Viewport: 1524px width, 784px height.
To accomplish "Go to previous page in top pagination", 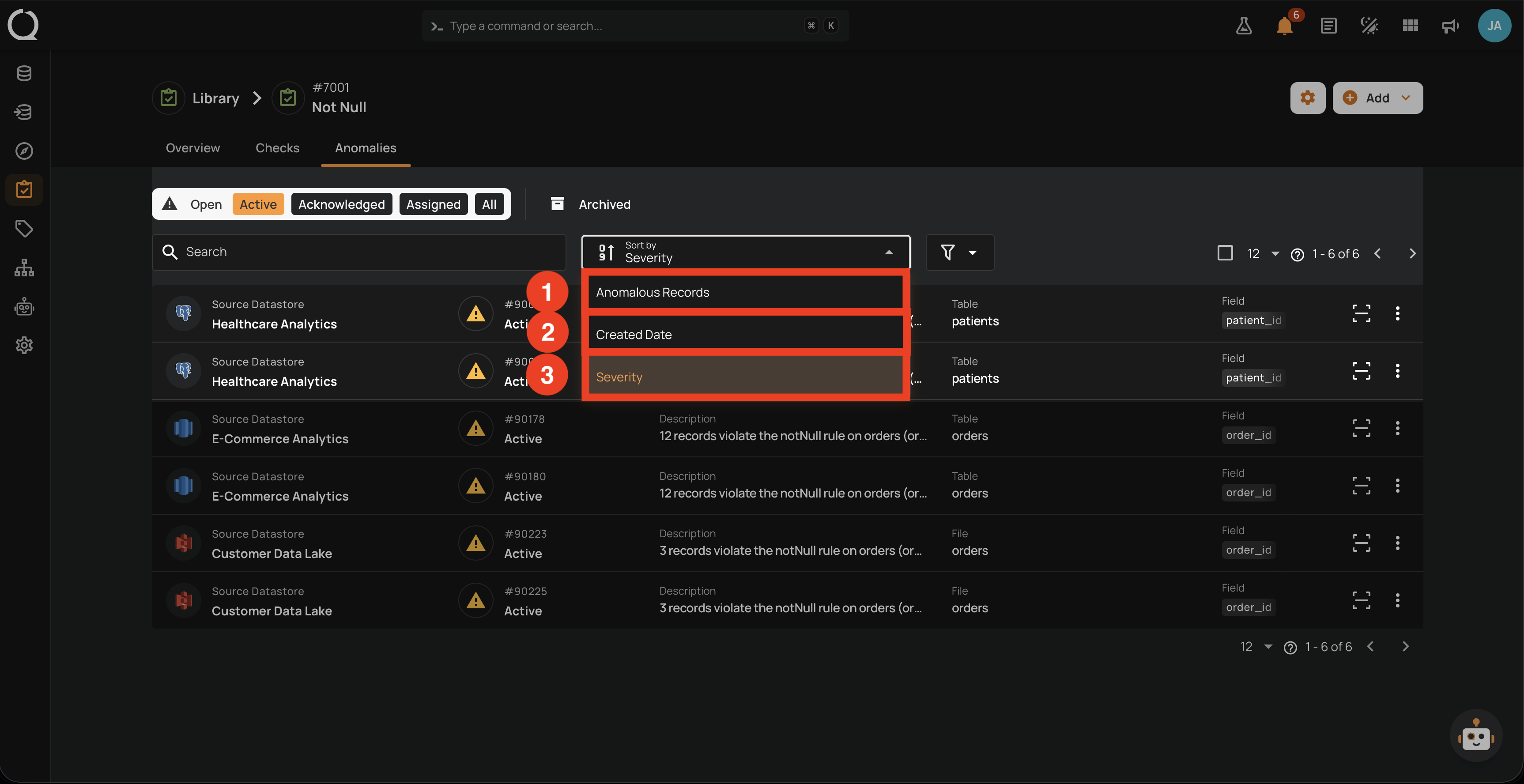I will click(x=1377, y=253).
